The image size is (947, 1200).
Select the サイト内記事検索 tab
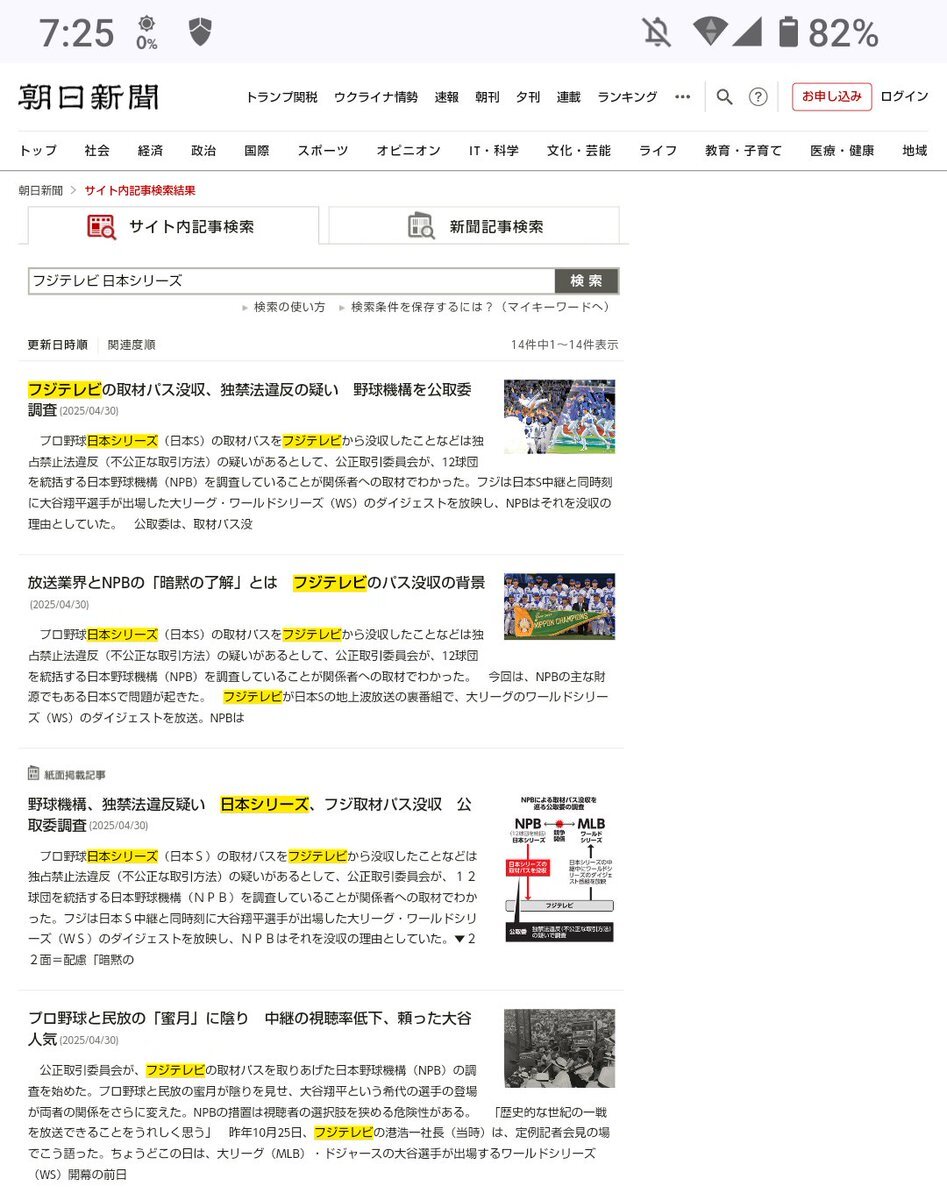pos(172,227)
